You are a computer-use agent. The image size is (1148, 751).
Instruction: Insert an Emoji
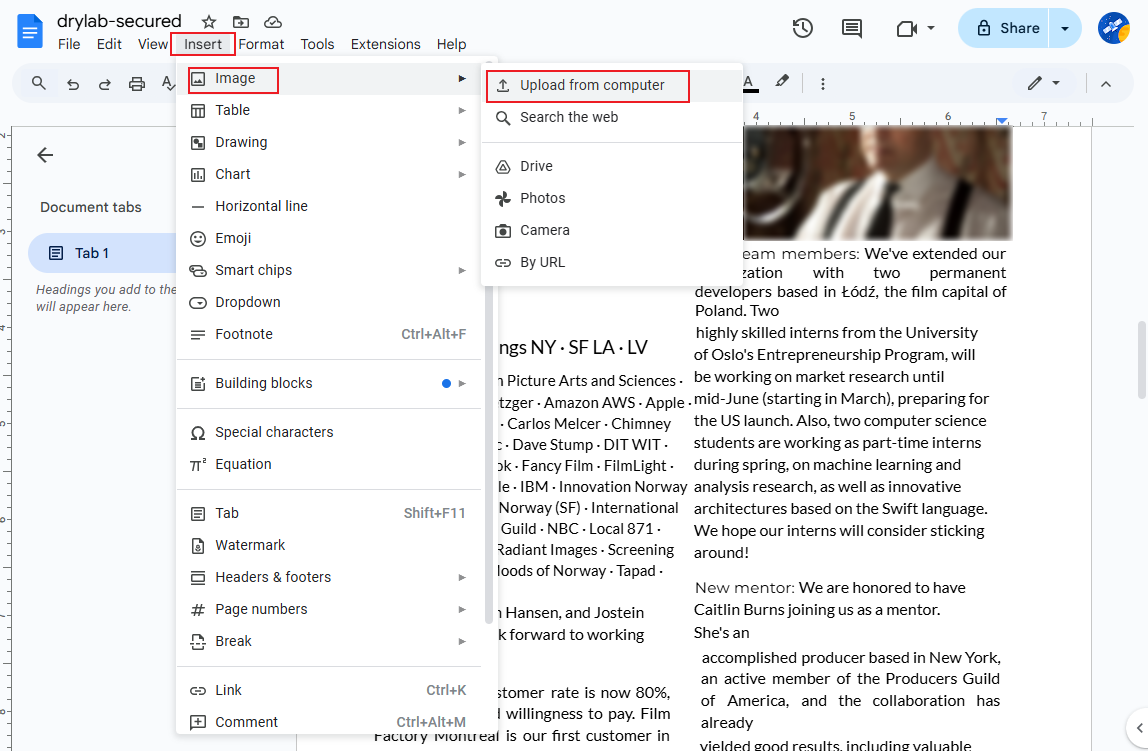(329, 239)
